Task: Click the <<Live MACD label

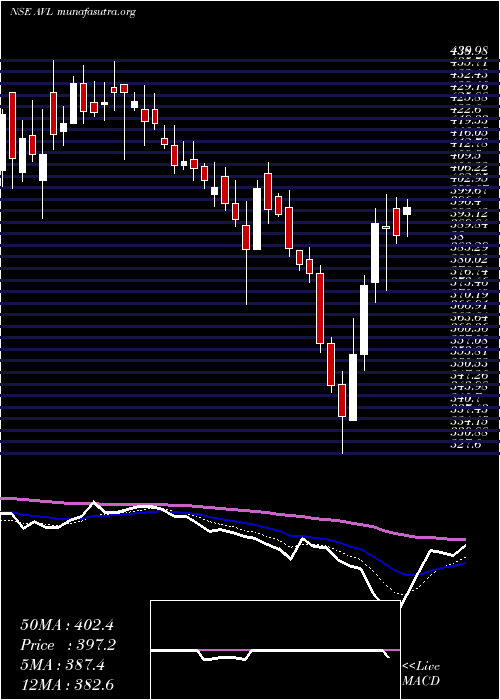Action: point(421,674)
